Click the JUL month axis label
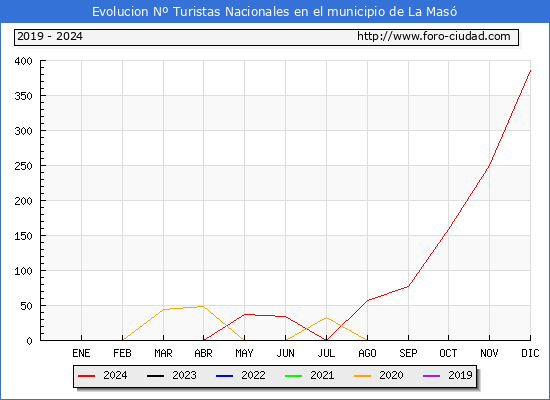The width and height of the screenshot is (550, 400). click(x=327, y=353)
